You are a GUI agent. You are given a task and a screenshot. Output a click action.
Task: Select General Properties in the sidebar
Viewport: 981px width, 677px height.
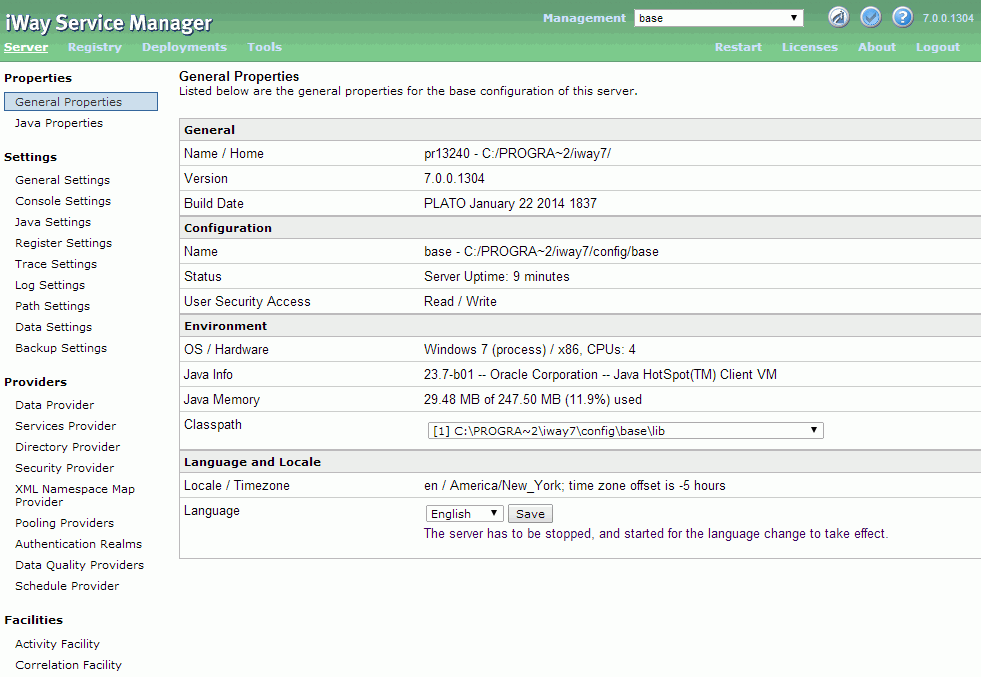point(81,102)
